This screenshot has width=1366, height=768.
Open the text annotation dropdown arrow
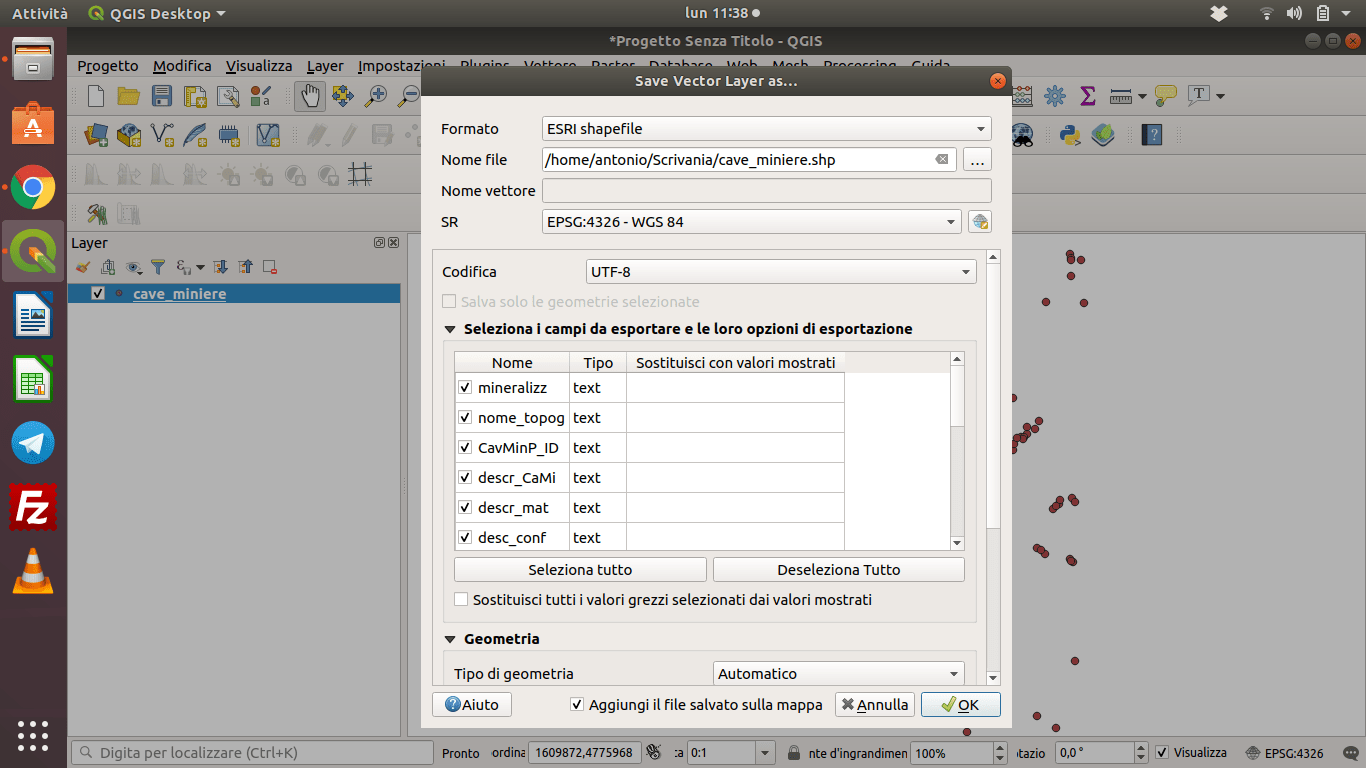(1221, 97)
